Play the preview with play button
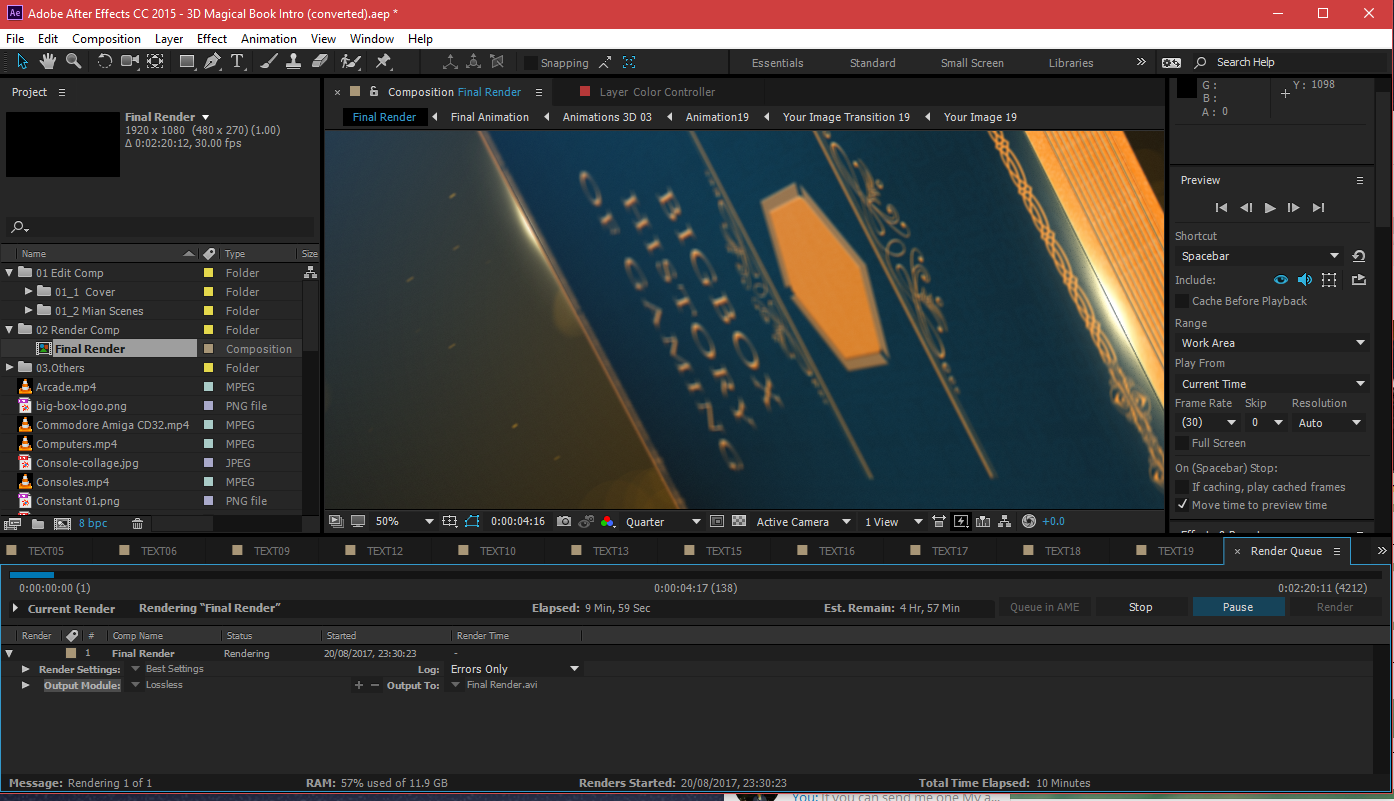Viewport: 1394px width, 801px height. coord(1270,208)
